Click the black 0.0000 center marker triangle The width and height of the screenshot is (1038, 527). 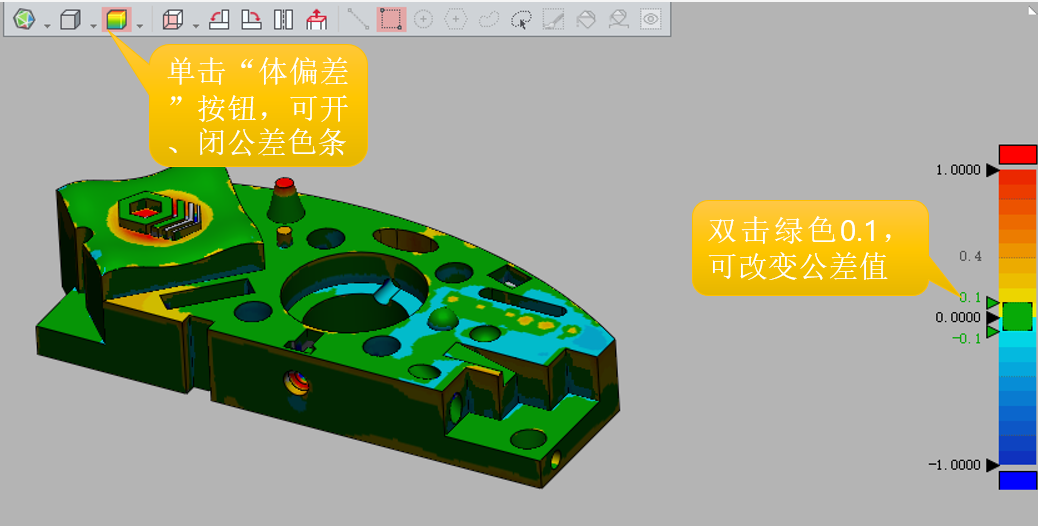[x=992, y=318]
